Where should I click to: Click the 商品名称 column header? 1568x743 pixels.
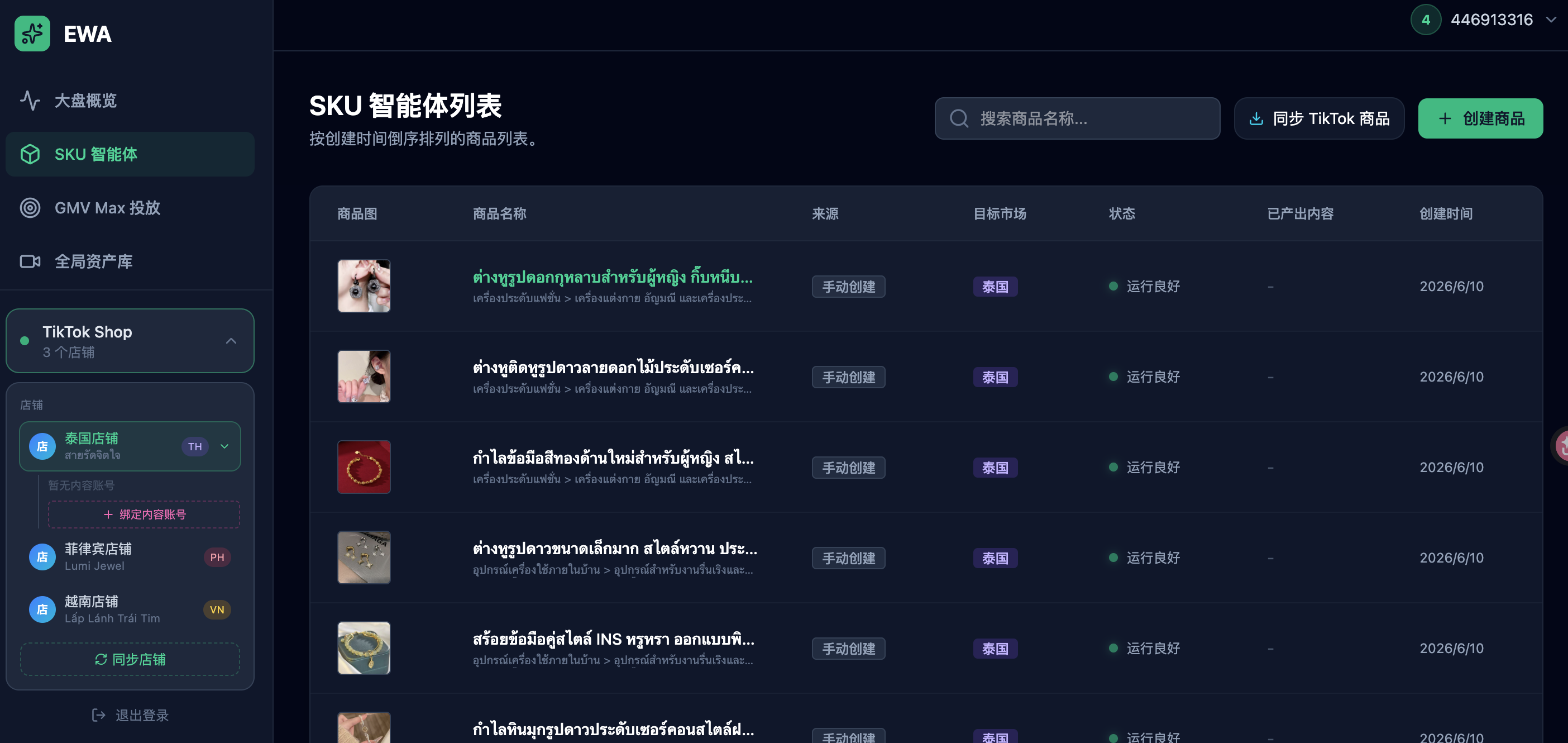(499, 213)
